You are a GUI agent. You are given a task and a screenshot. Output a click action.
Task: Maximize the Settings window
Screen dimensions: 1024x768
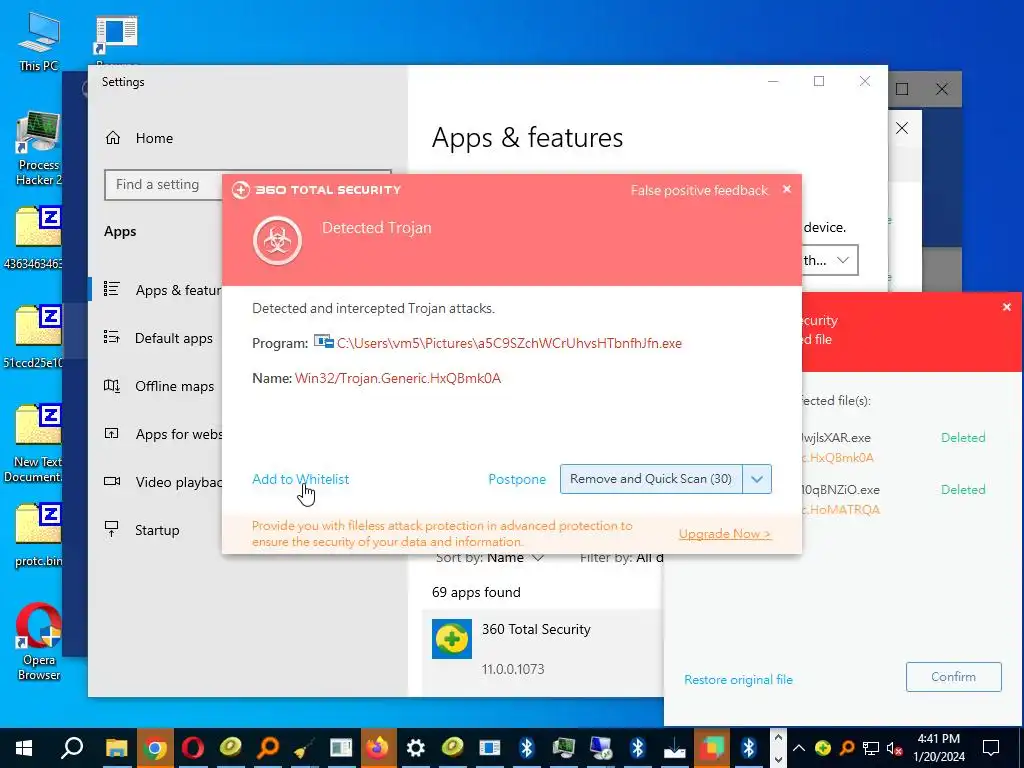pyautogui.click(x=819, y=81)
